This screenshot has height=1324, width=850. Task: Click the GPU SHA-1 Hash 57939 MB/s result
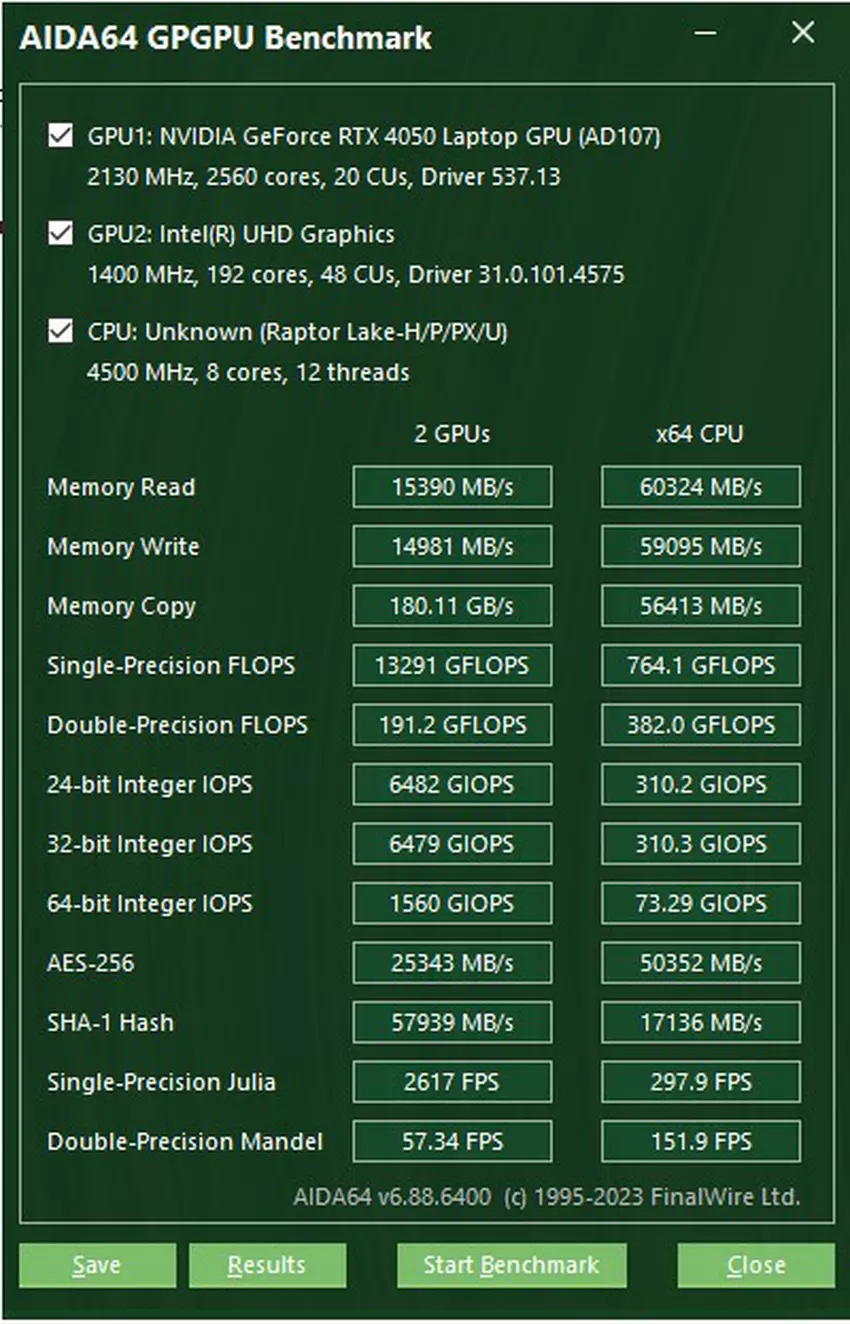click(452, 1023)
